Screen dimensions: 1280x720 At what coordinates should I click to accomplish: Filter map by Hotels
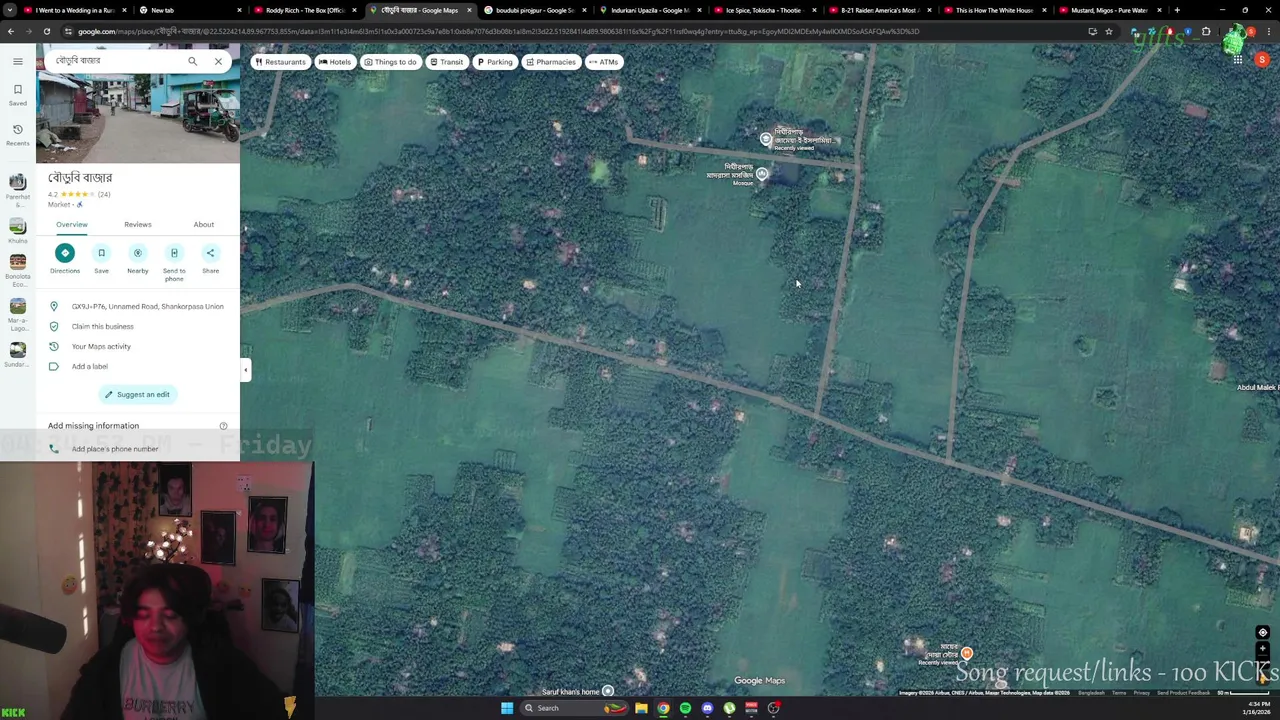[335, 62]
